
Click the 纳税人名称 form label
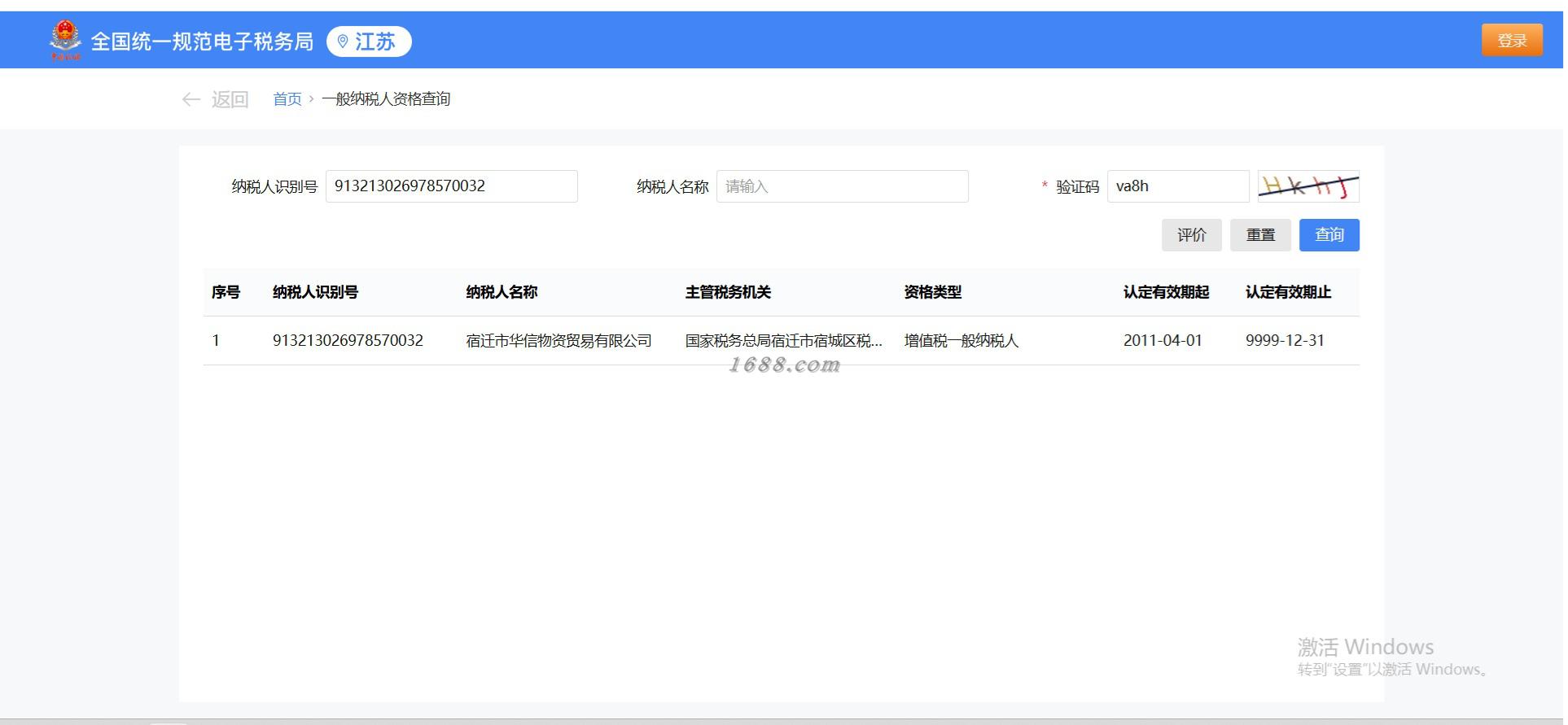point(672,187)
